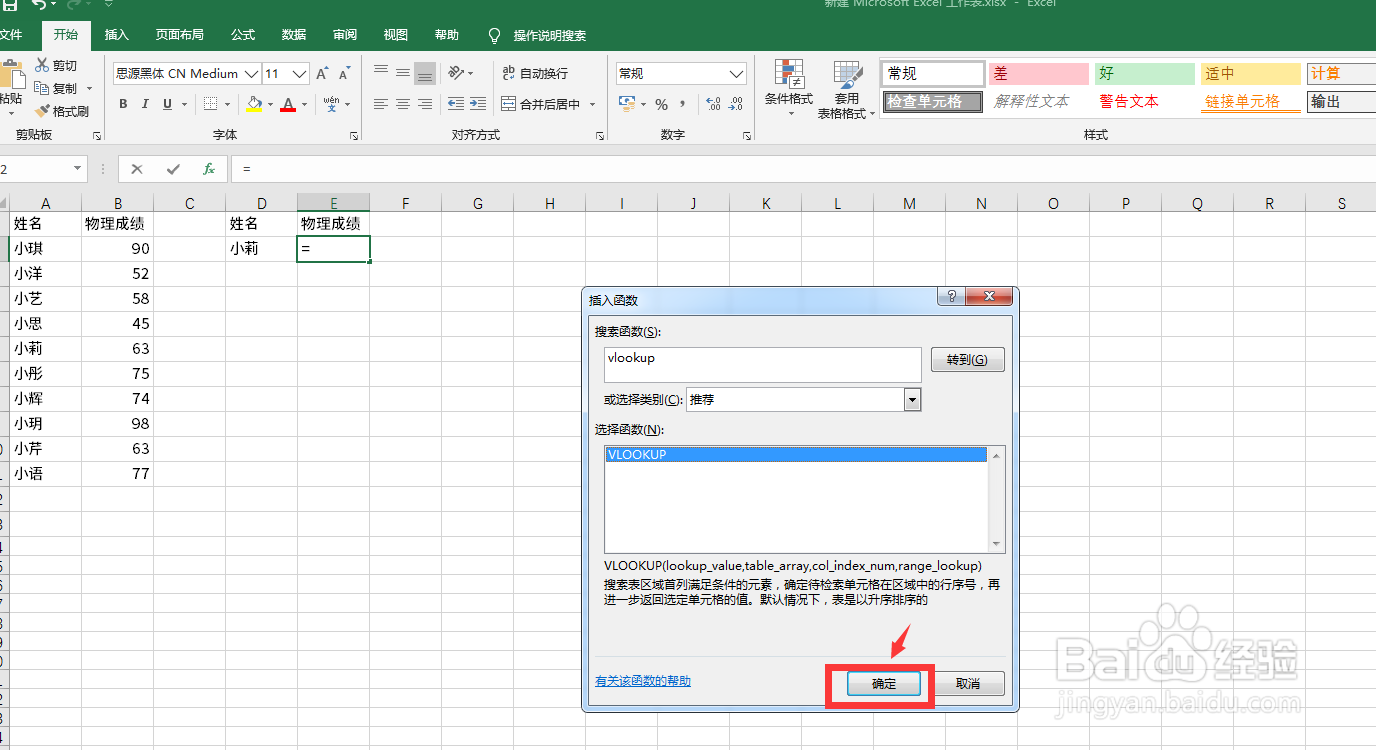The image size is (1376, 750).
Task: Toggle bold formatting
Action: (122, 103)
